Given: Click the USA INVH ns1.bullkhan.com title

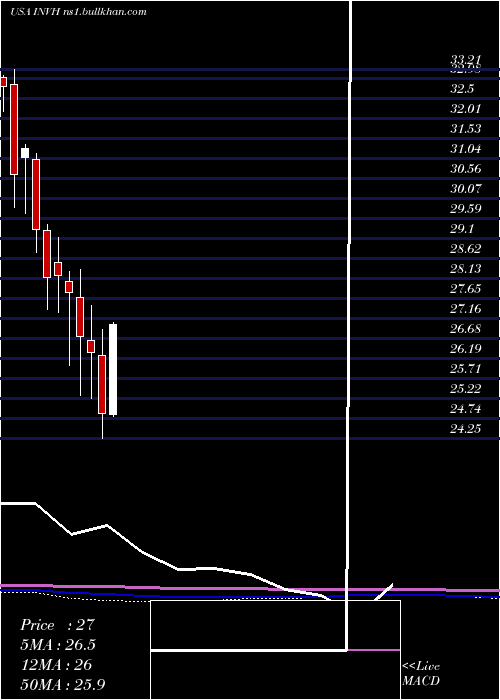Looking at the screenshot, I should tap(78, 12).
